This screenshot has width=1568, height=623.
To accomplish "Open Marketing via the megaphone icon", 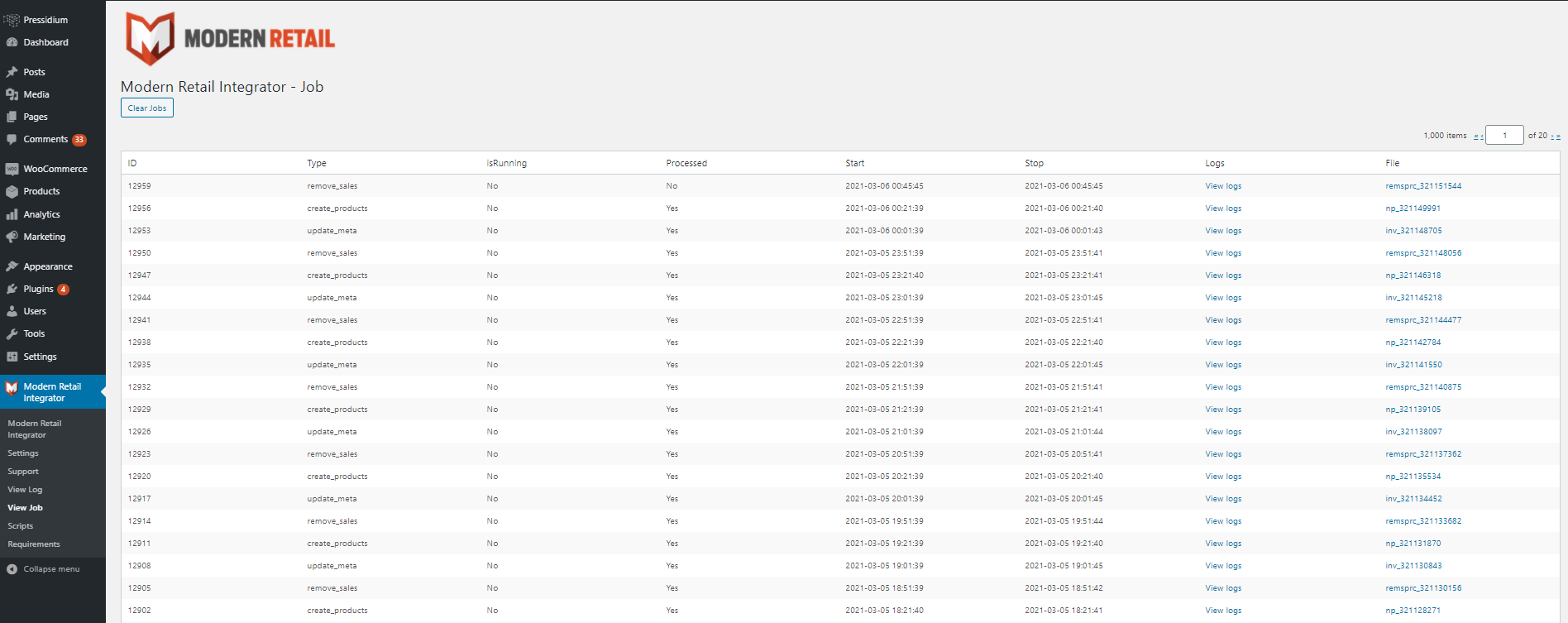I will 12,237.
